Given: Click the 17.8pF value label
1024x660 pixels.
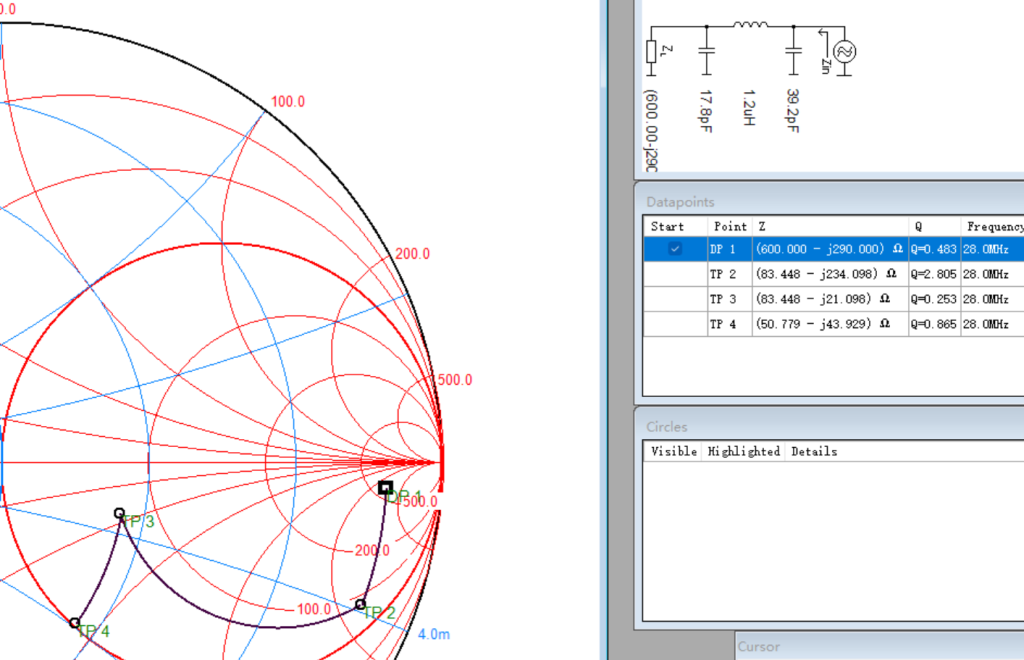Looking at the screenshot, I should click(x=705, y=111).
